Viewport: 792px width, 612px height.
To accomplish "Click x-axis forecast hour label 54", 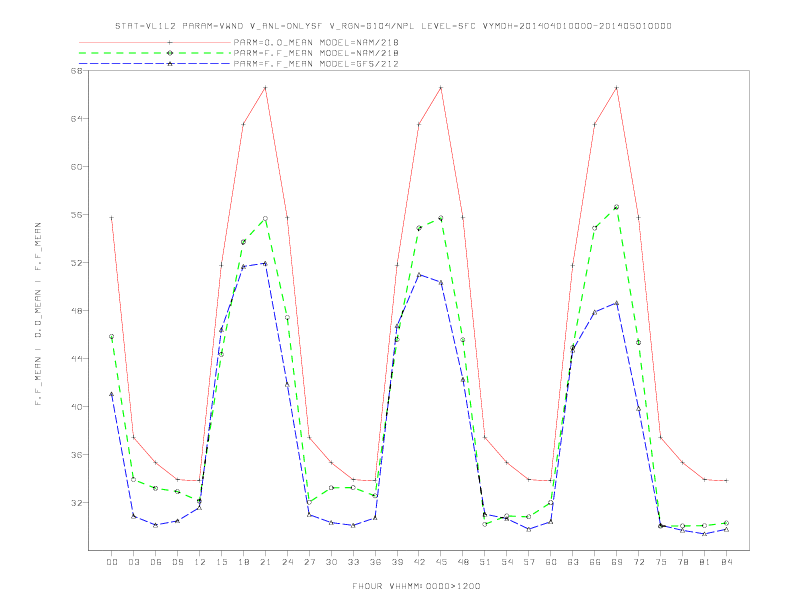I will 507,562.
